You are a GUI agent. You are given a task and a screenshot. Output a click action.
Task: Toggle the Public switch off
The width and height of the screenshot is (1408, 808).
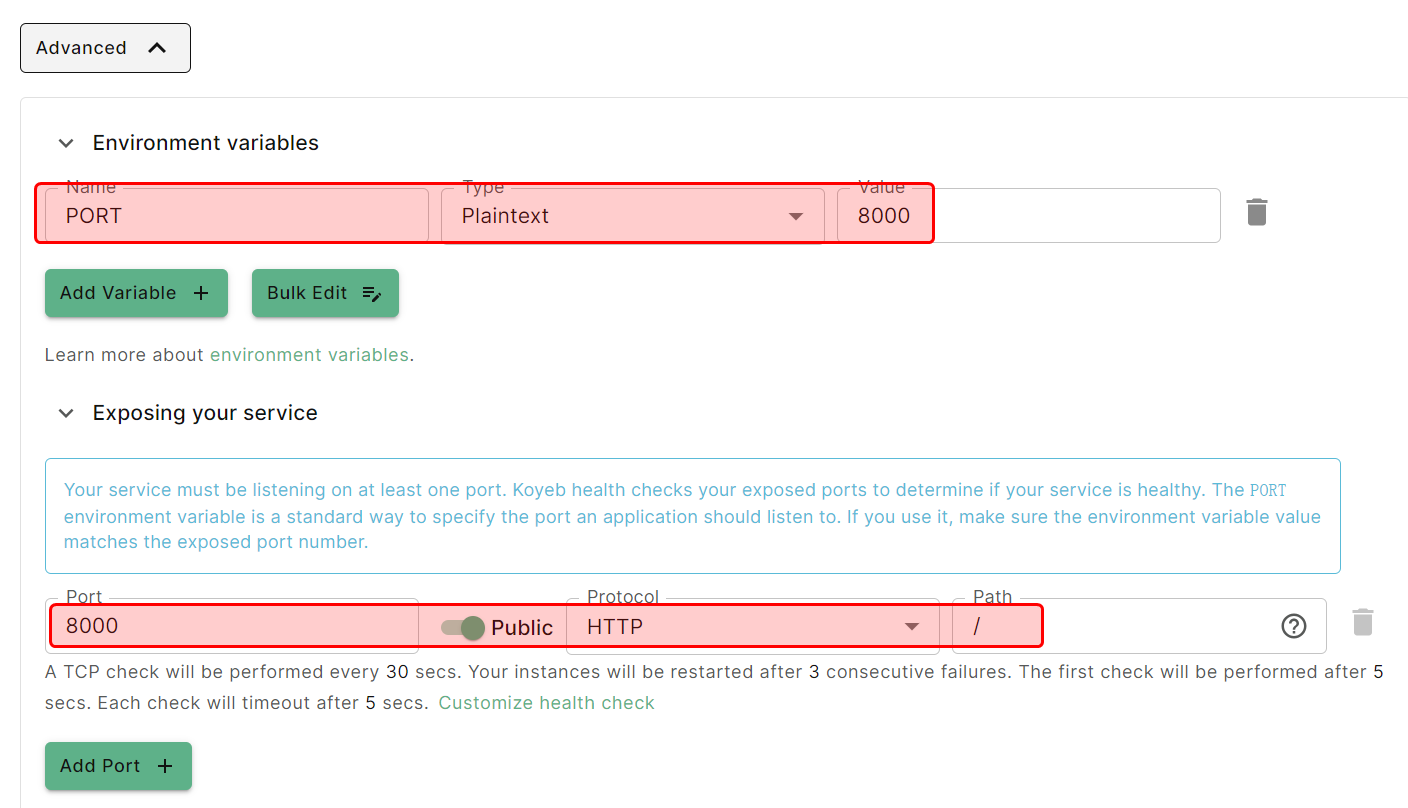(x=463, y=627)
